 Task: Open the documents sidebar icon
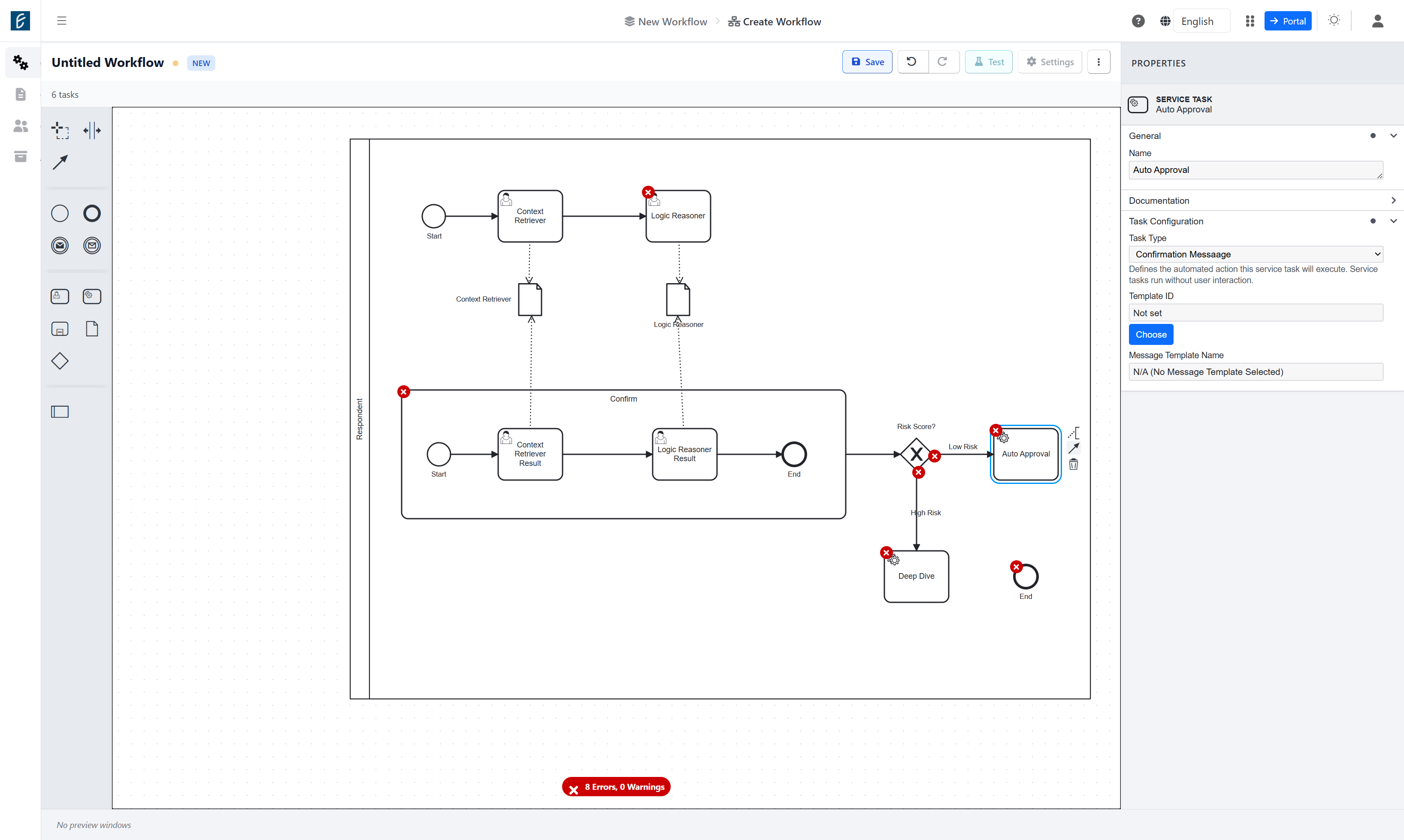point(21,94)
